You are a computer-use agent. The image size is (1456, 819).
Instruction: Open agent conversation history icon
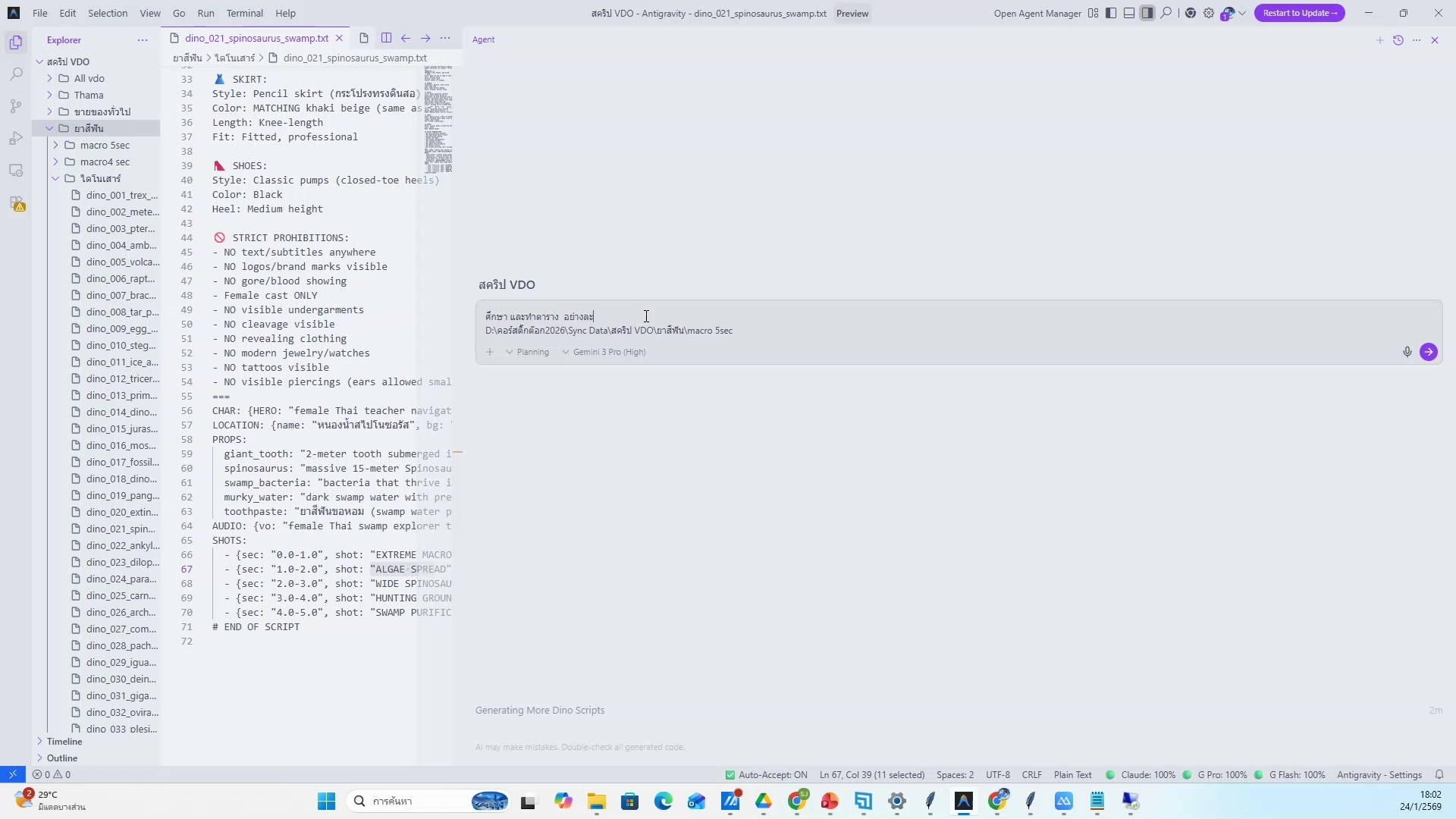[1398, 40]
